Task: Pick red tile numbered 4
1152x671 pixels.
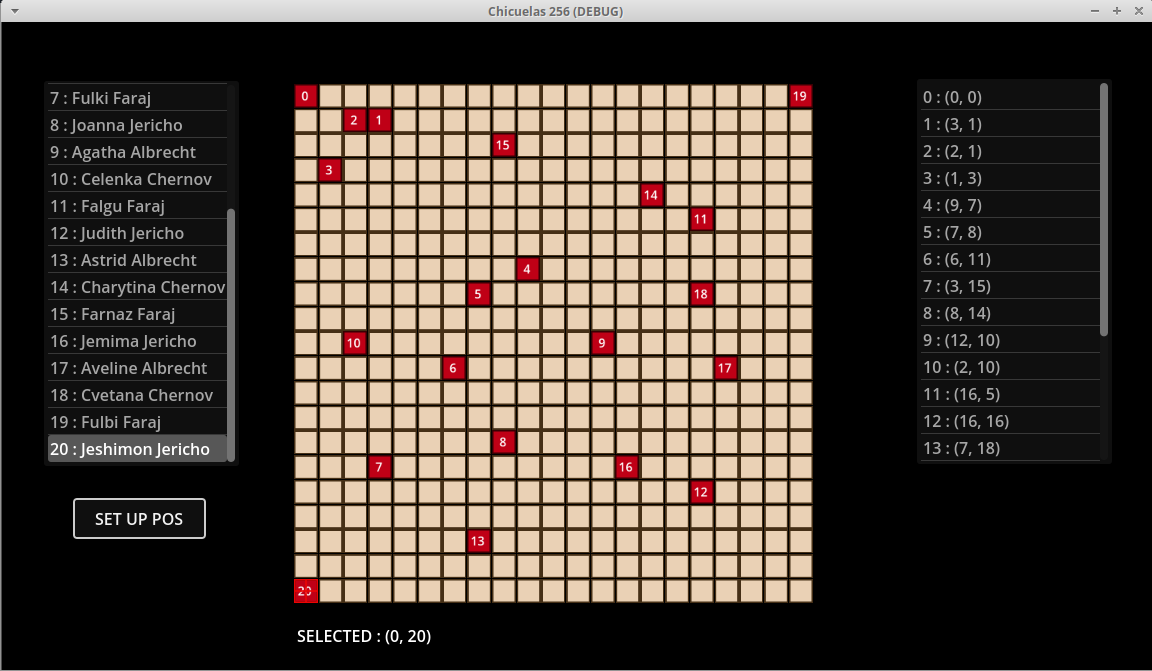Action: 528,269
